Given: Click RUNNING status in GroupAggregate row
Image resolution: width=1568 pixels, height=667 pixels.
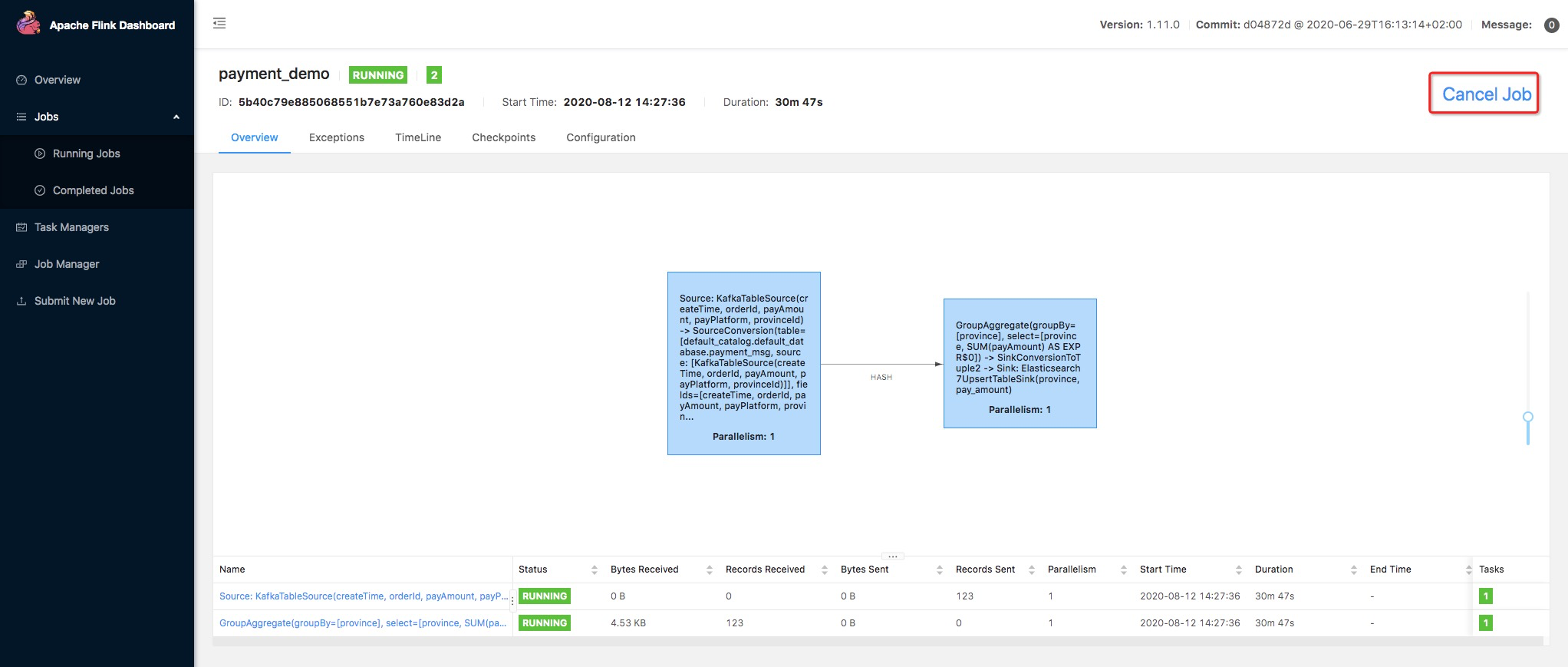Looking at the screenshot, I should point(545,623).
